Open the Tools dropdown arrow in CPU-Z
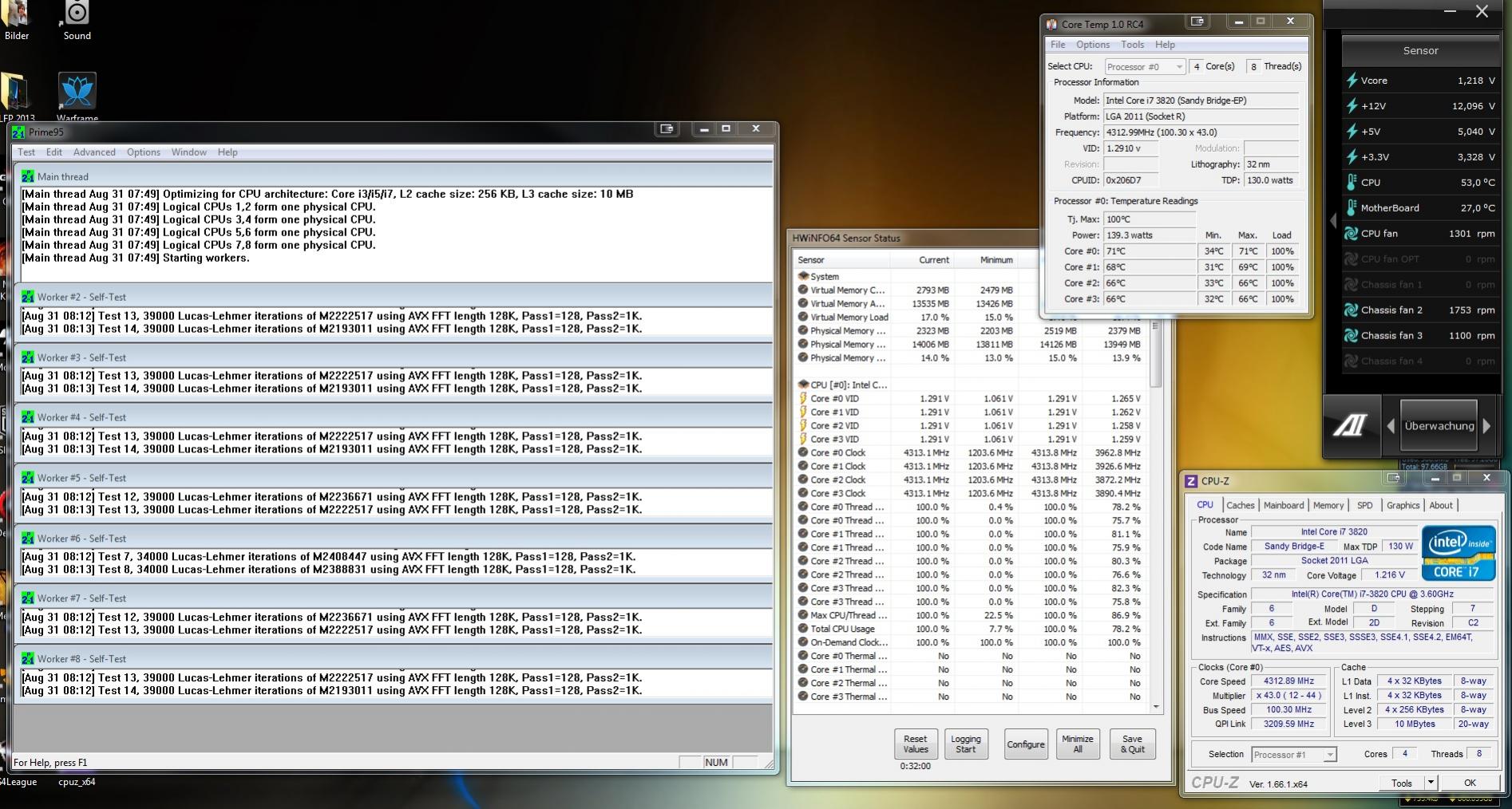The image size is (1512, 809). click(1431, 783)
